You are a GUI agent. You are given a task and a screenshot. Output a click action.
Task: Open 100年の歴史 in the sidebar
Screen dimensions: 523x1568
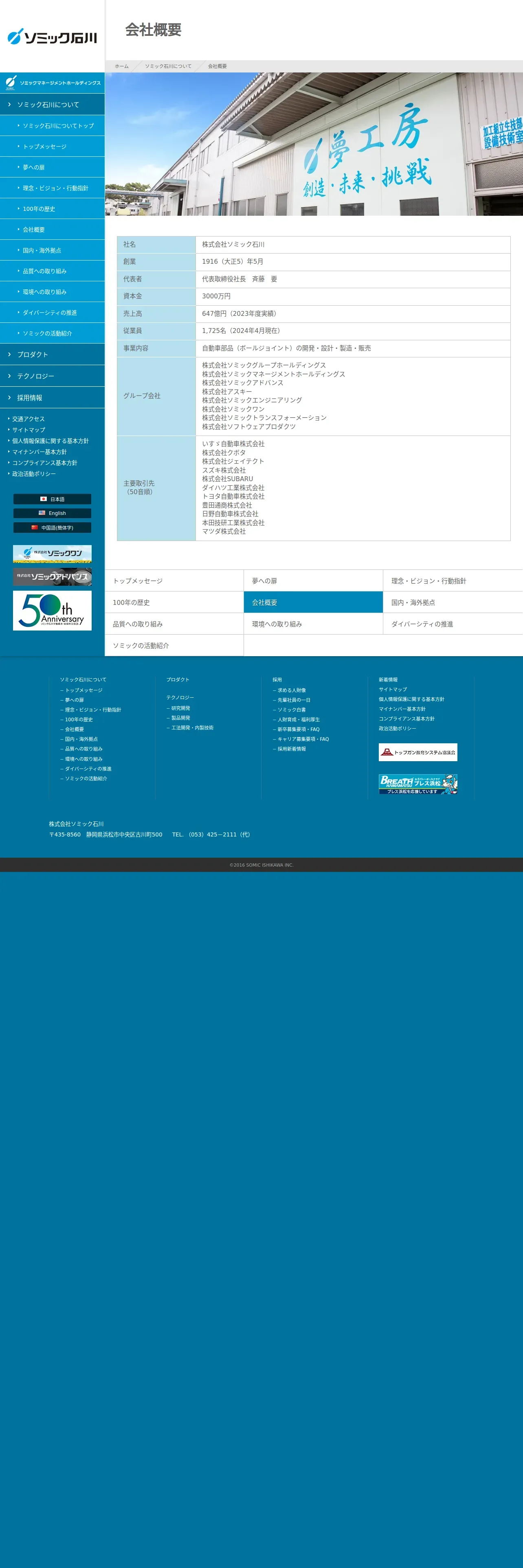(53, 208)
